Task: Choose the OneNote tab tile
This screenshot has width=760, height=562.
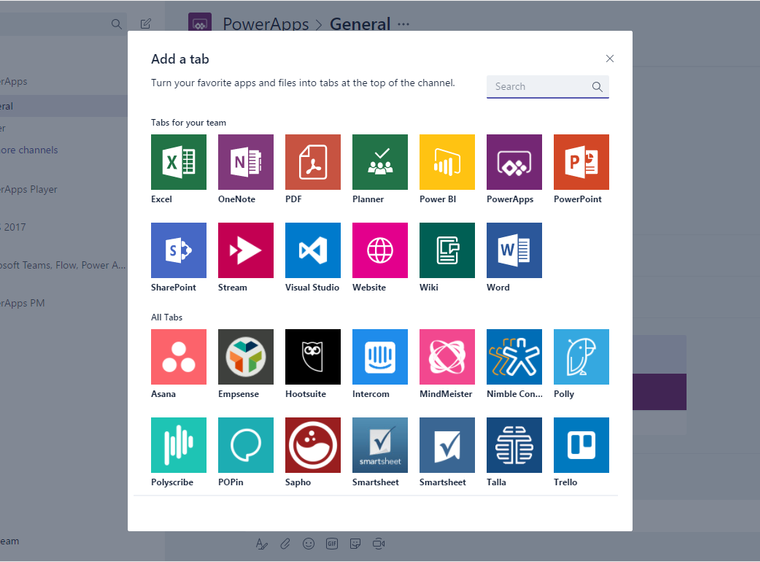Action: [245, 162]
